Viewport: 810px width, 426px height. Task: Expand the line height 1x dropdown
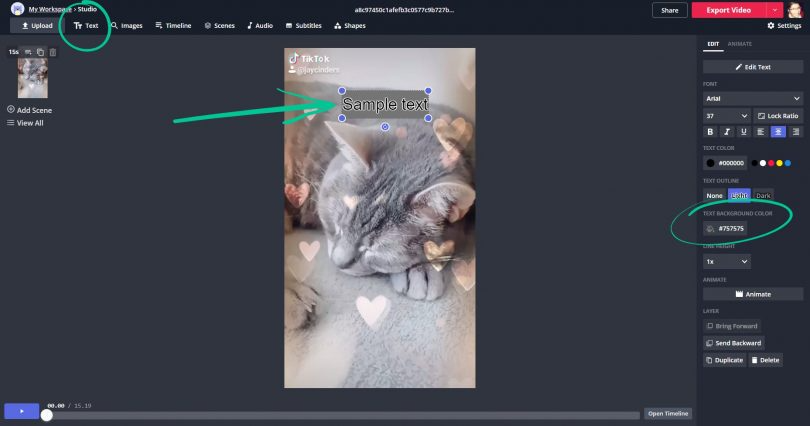[726, 261]
